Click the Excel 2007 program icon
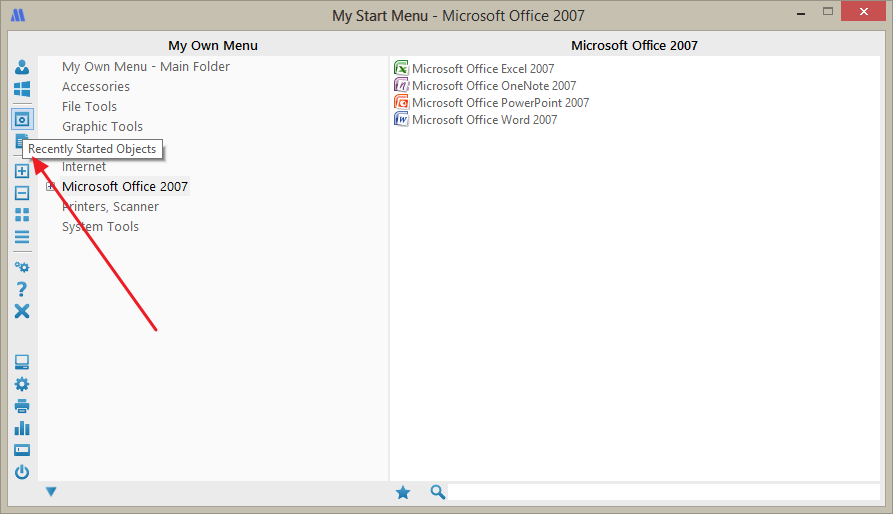 (x=401, y=68)
